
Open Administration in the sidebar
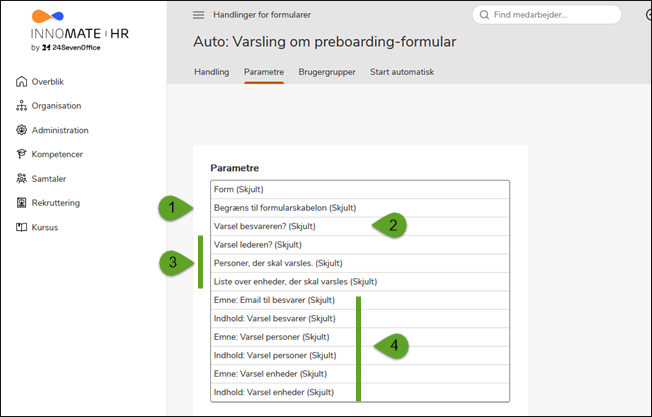pos(59,130)
